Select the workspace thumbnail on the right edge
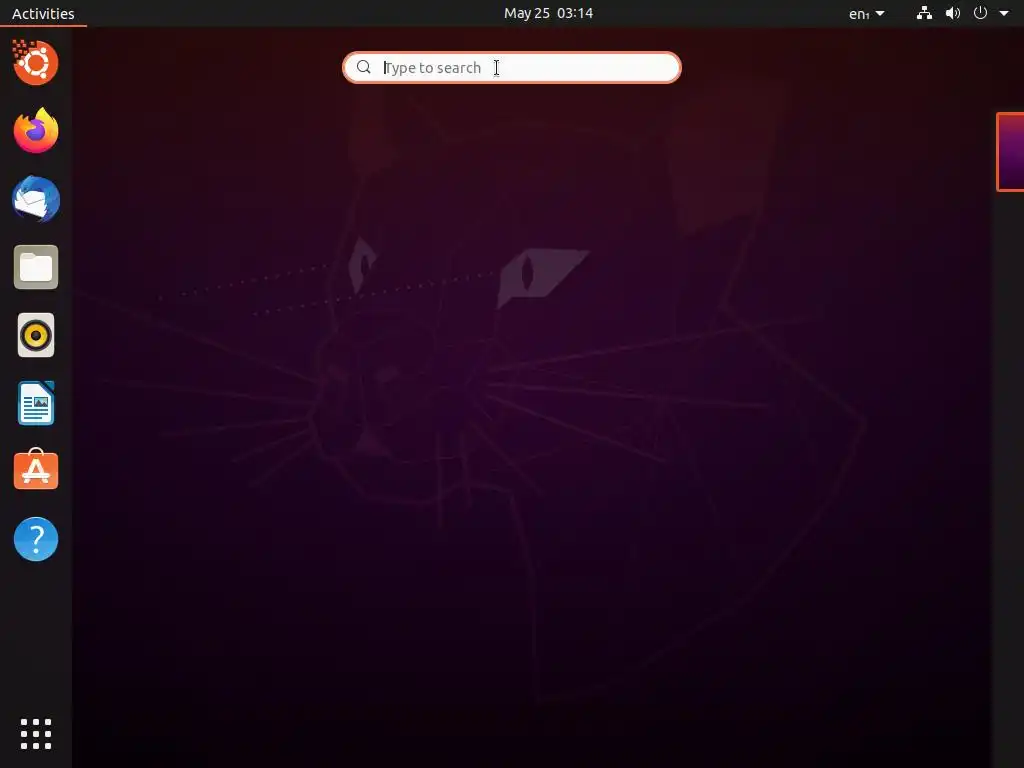 click(x=1010, y=152)
